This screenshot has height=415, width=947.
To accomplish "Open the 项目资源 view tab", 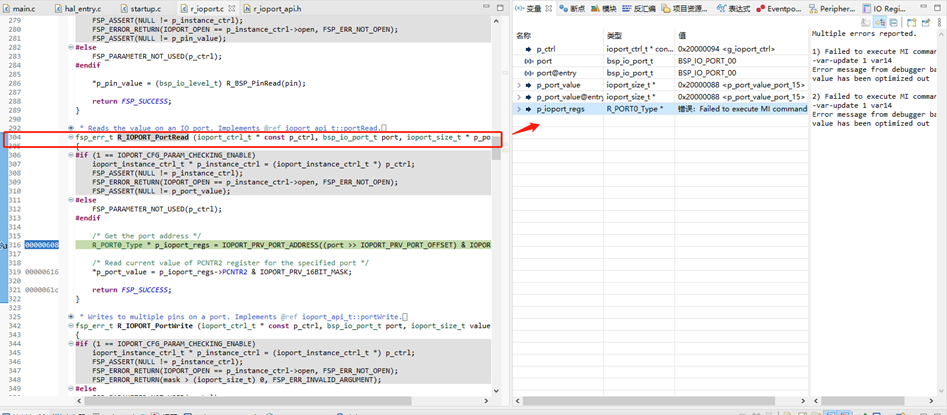I will click(x=685, y=8).
